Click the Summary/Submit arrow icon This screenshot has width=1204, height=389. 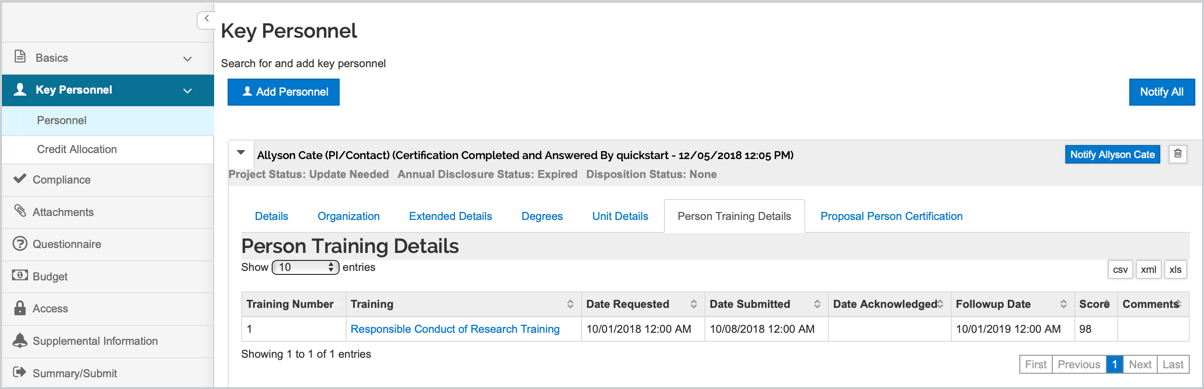point(20,372)
